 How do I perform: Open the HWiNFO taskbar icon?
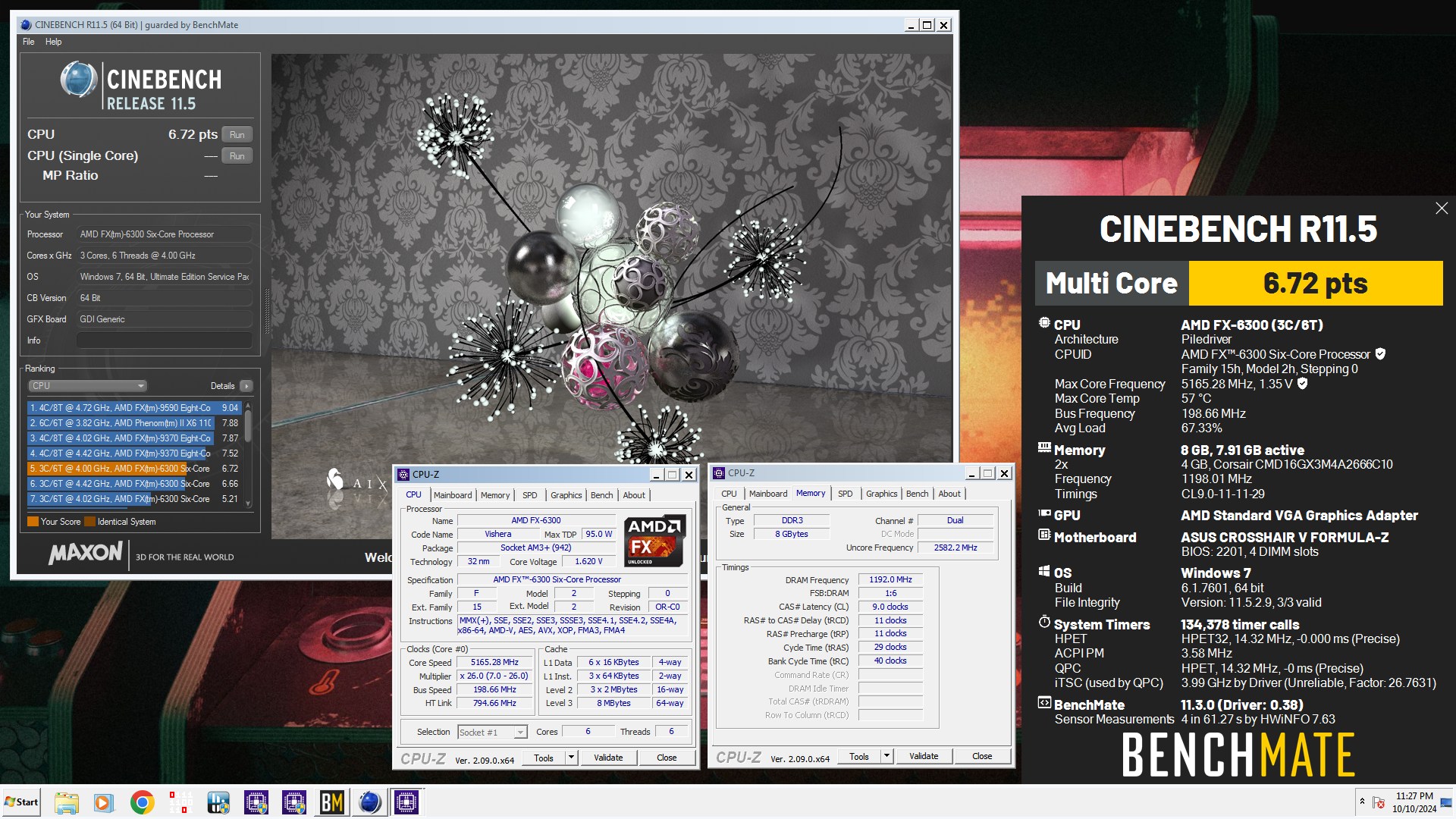pyautogui.click(x=218, y=802)
